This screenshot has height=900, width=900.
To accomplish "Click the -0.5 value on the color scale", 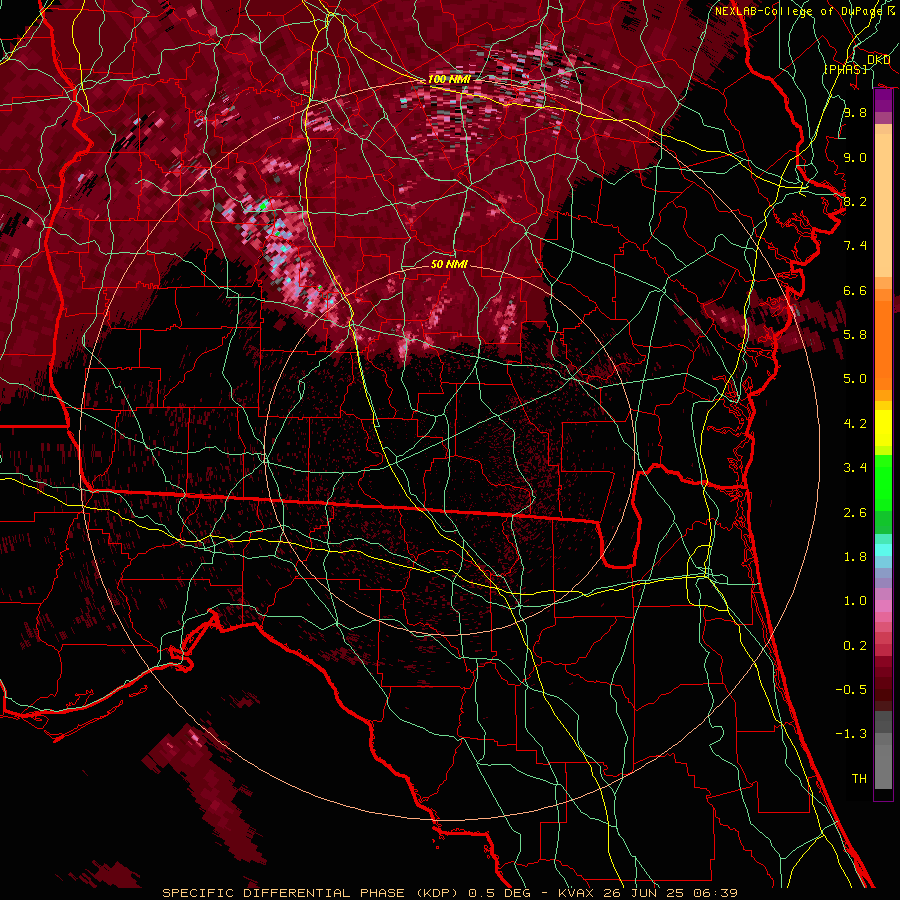I will [851, 689].
